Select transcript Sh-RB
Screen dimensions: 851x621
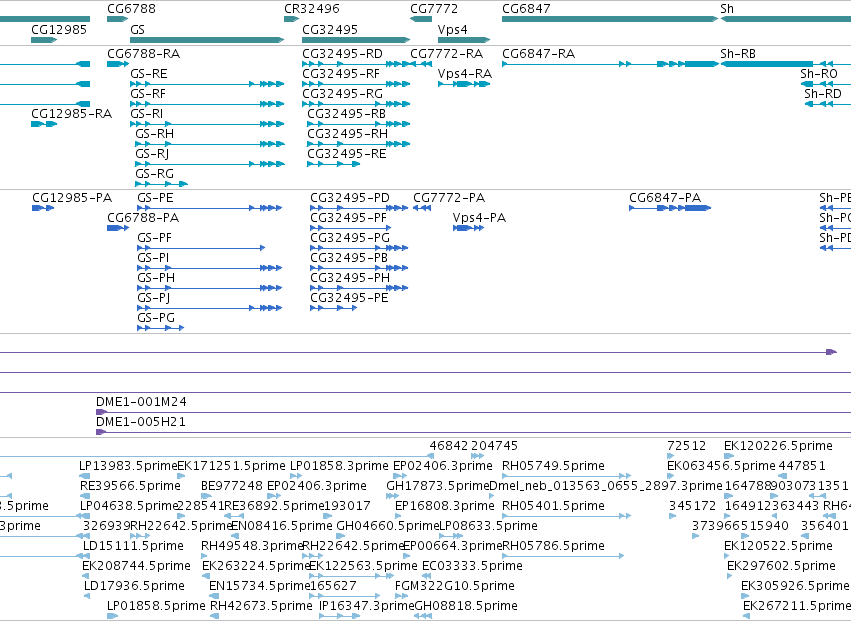tap(785, 64)
